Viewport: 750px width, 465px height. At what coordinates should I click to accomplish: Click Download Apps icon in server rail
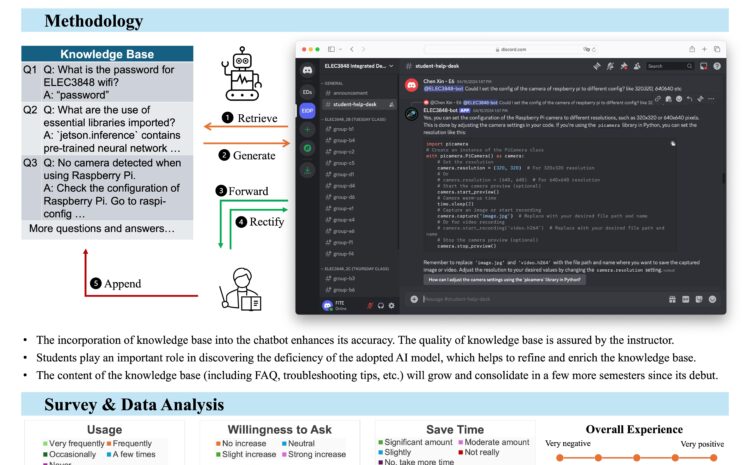[x=308, y=169]
